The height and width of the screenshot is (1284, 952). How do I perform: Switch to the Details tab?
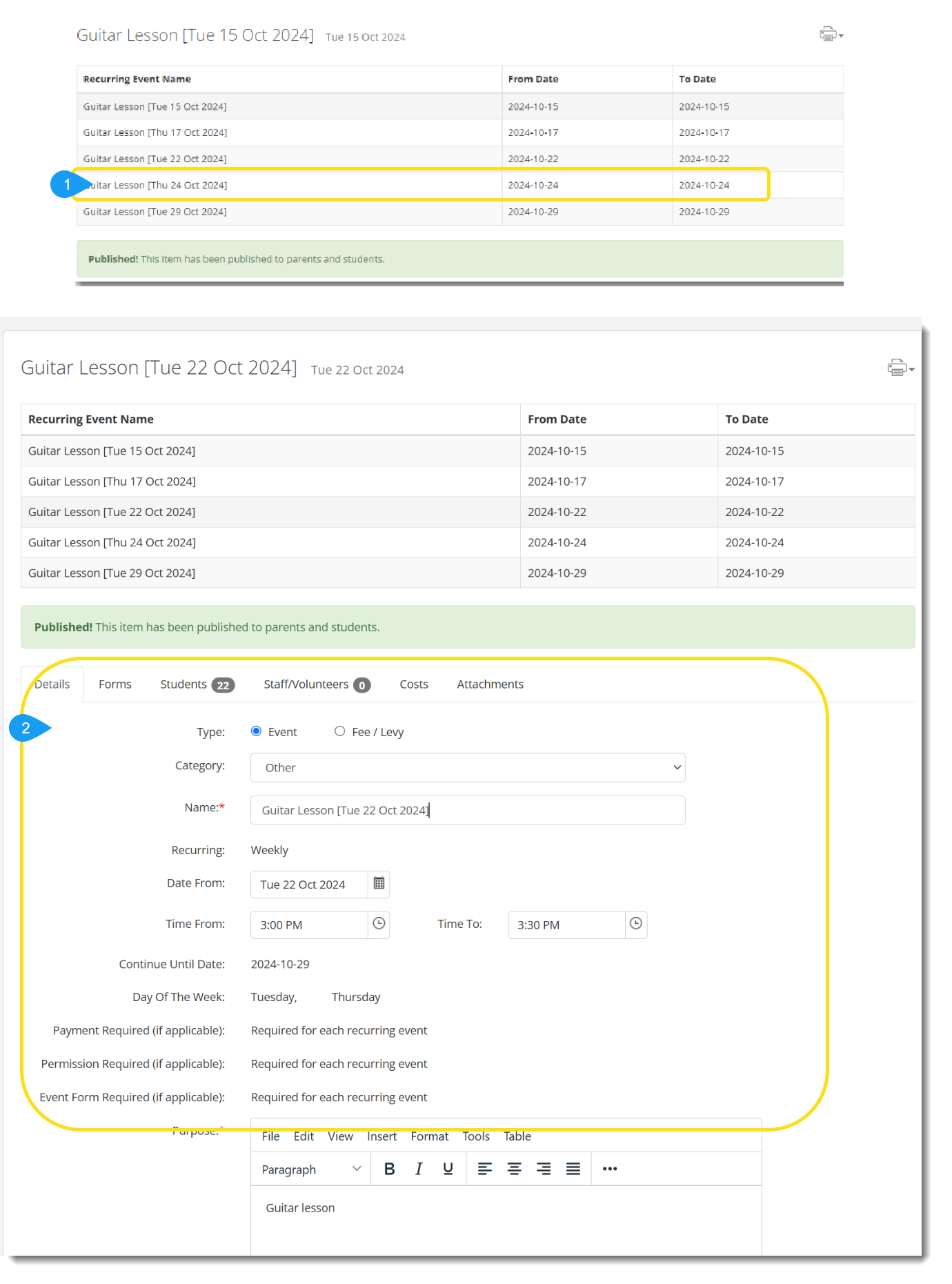click(x=52, y=684)
